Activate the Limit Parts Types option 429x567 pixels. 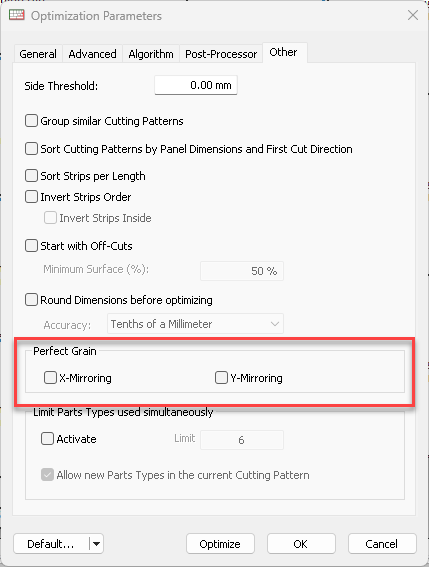[x=47, y=439]
